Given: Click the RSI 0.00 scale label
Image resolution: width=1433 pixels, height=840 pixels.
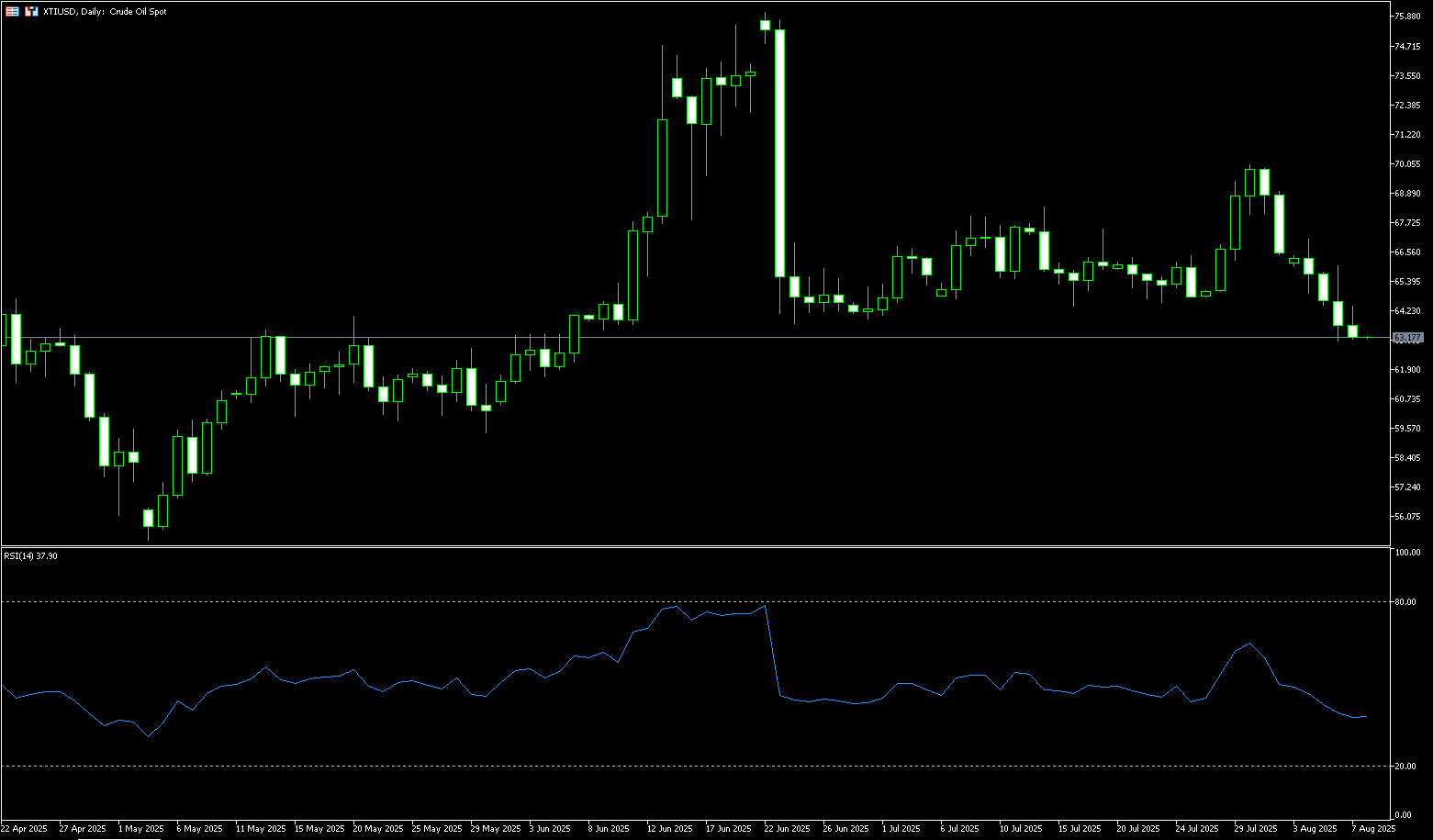Looking at the screenshot, I should (1404, 814).
